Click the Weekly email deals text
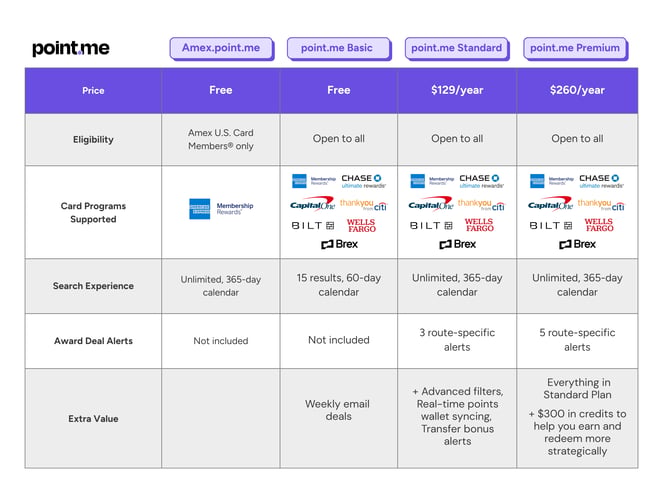Viewport: 670px width, 502px height. tap(339, 410)
